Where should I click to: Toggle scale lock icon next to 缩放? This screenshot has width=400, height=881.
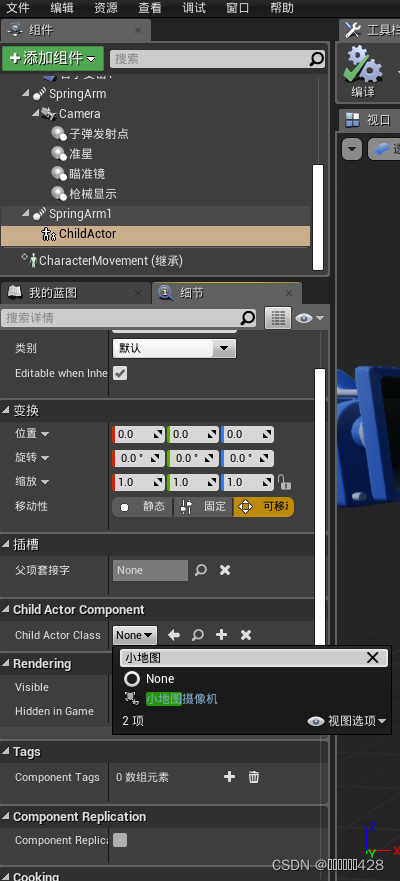coord(284,482)
